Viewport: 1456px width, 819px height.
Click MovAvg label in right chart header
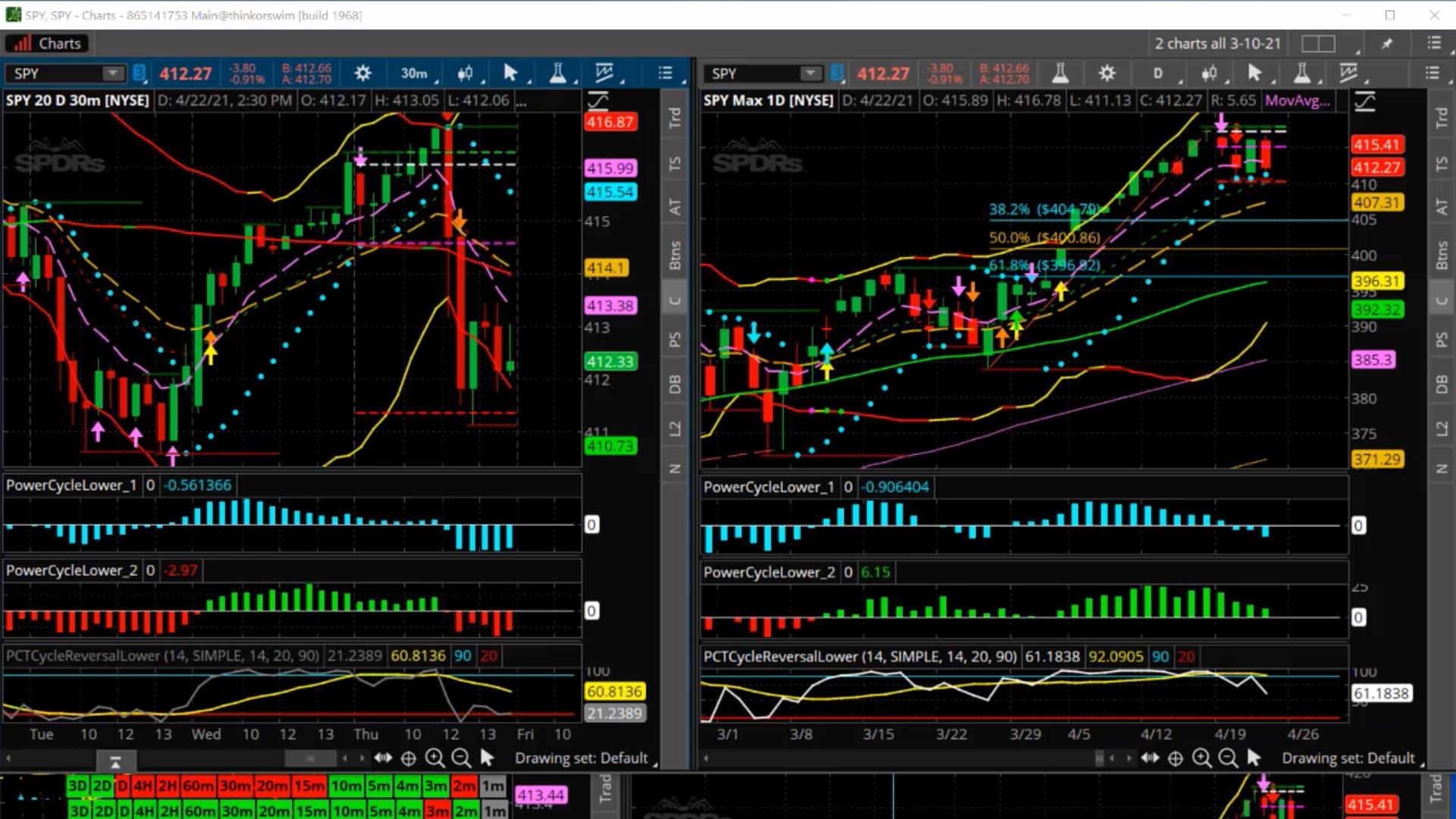(x=1298, y=100)
